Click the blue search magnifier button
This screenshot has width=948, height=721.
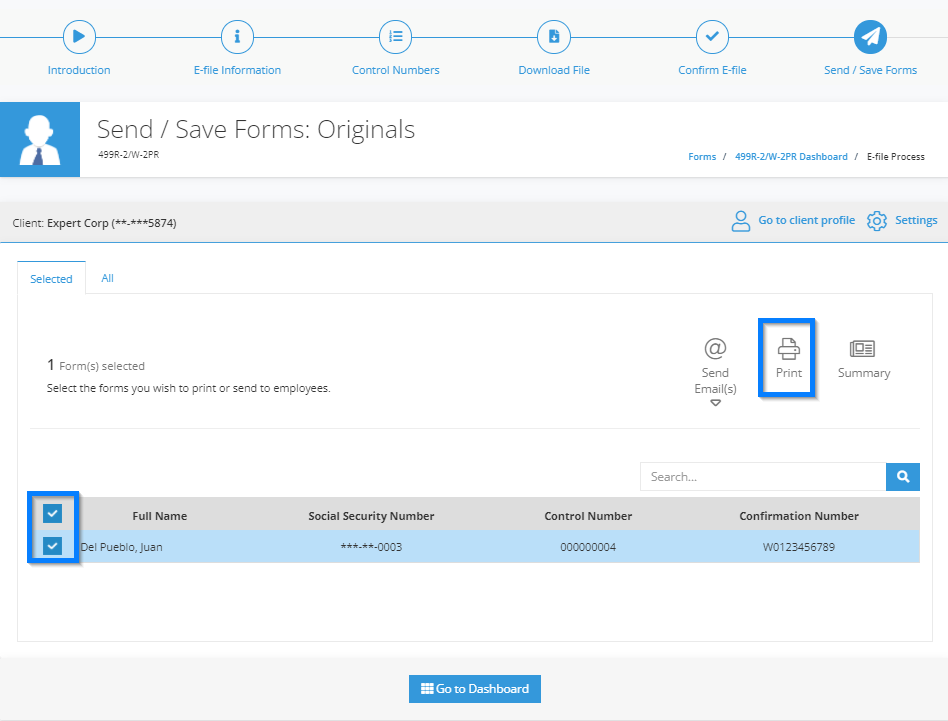click(903, 477)
